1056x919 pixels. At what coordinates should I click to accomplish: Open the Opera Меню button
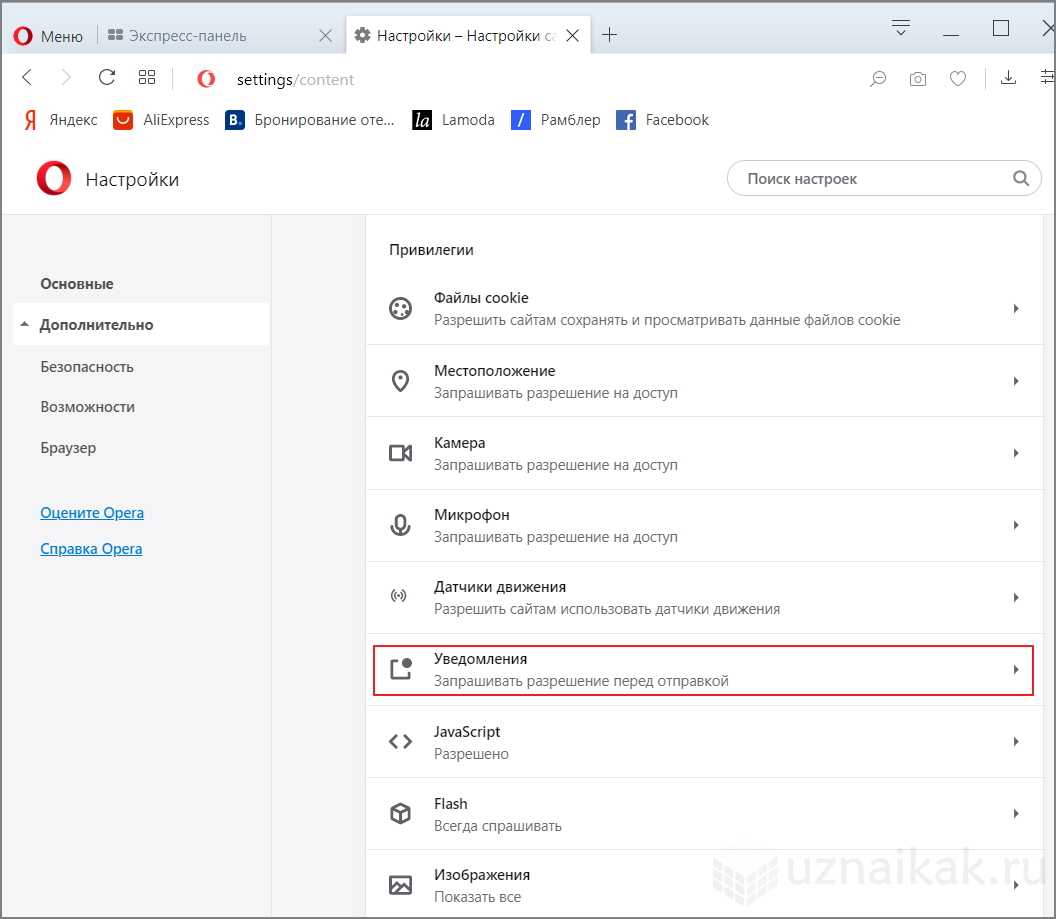click(x=48, y=36)
